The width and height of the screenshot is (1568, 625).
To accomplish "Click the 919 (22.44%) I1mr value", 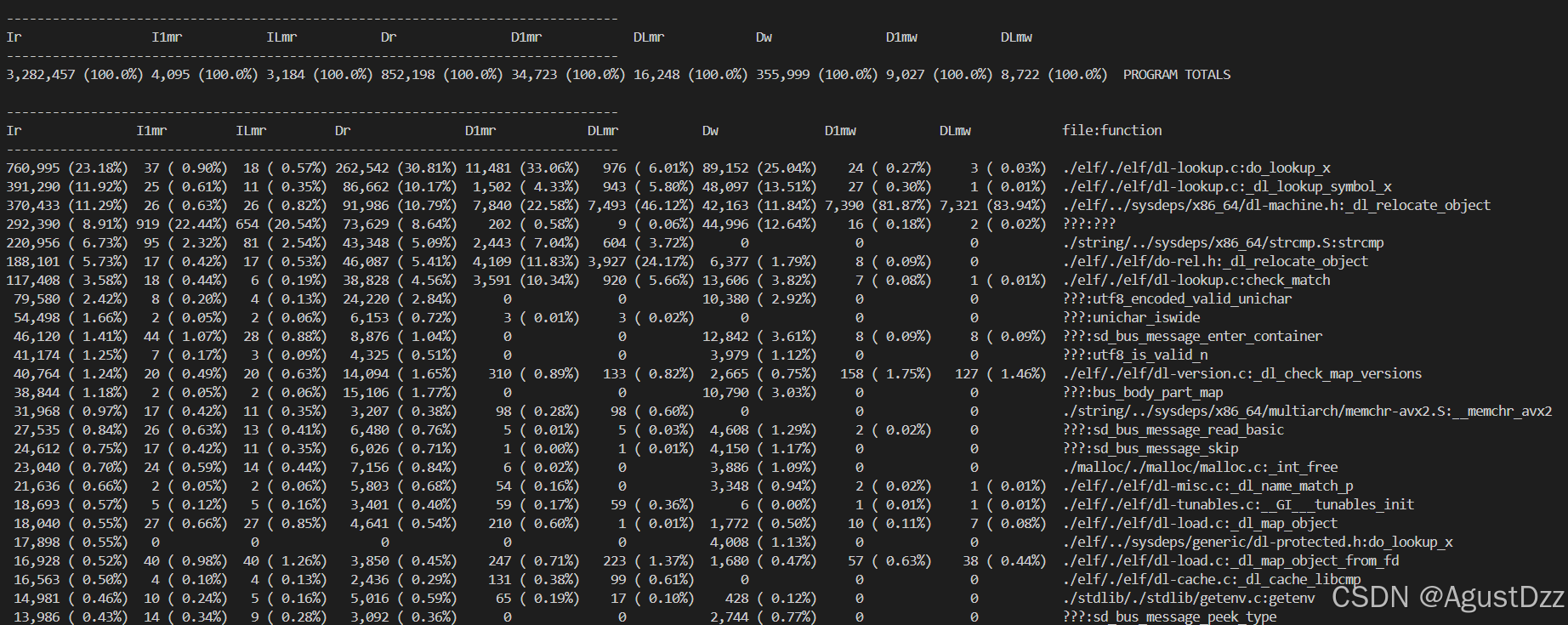I will (182, 224).
